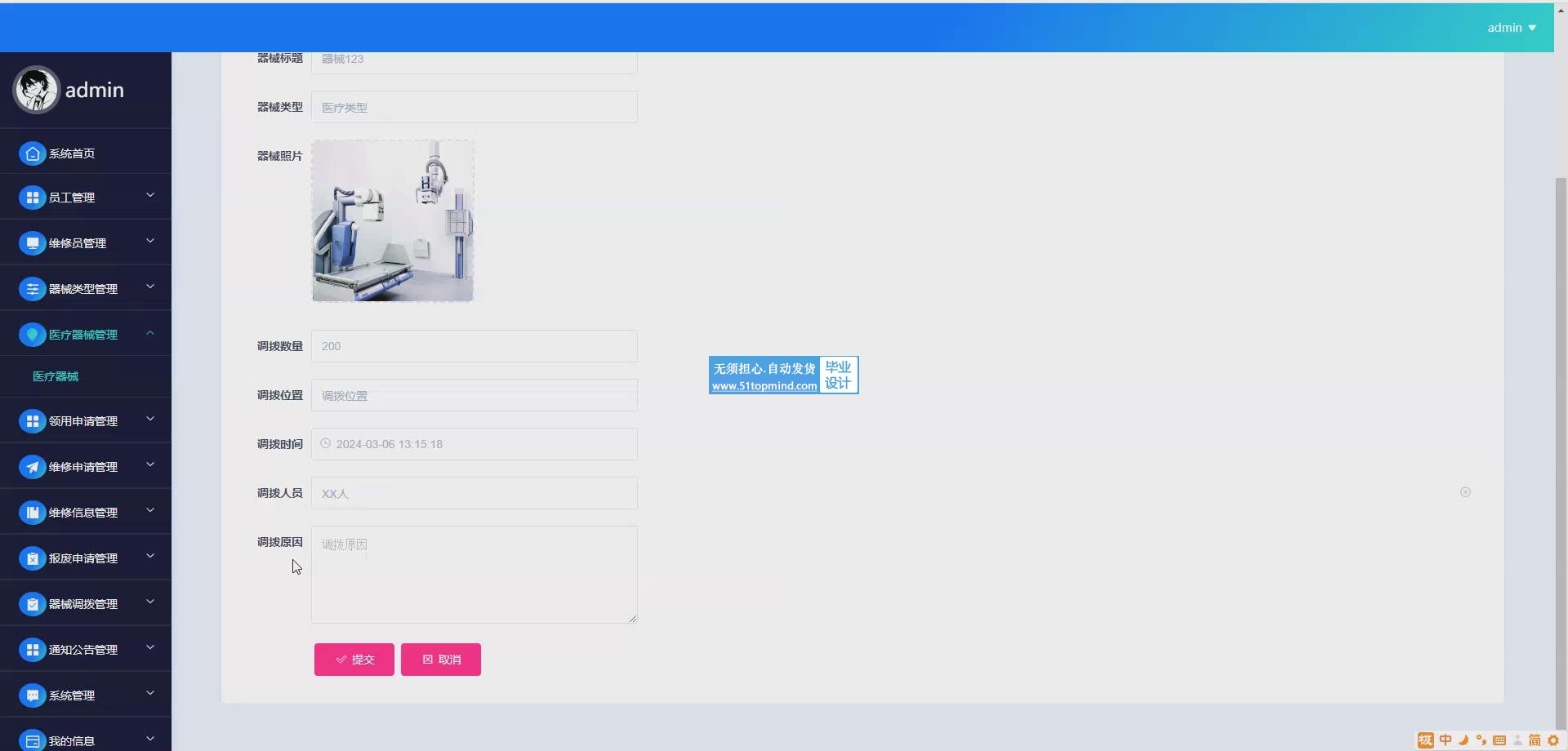Screen dimensions: 1568x751
Task: Expand the 器械类型管理 chevron
Action: pos(150,287)
